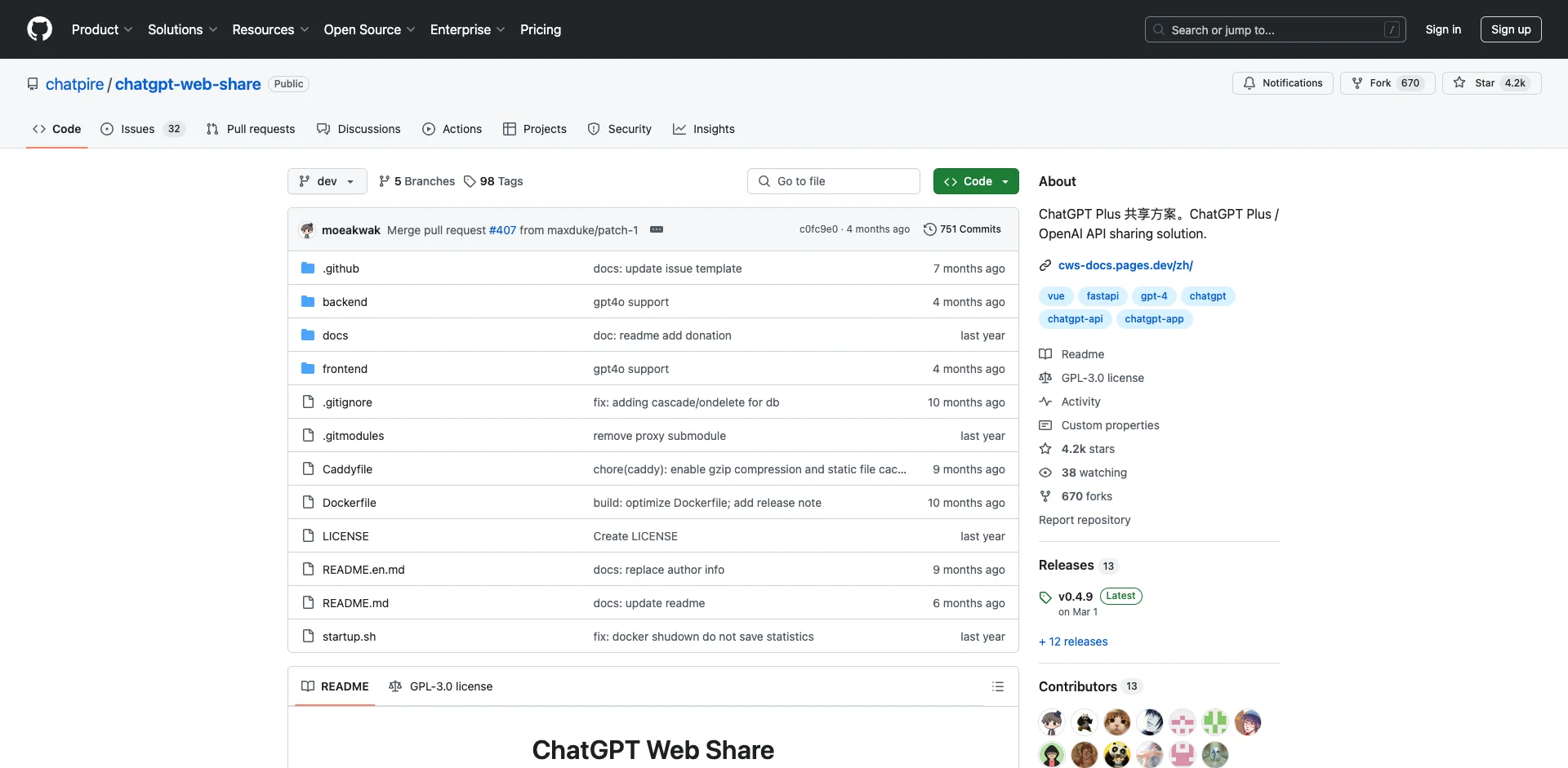The image size is (1568, 768).
Task: Click the tag icon beside v0.4.9 release
Action: [1045, 597]
